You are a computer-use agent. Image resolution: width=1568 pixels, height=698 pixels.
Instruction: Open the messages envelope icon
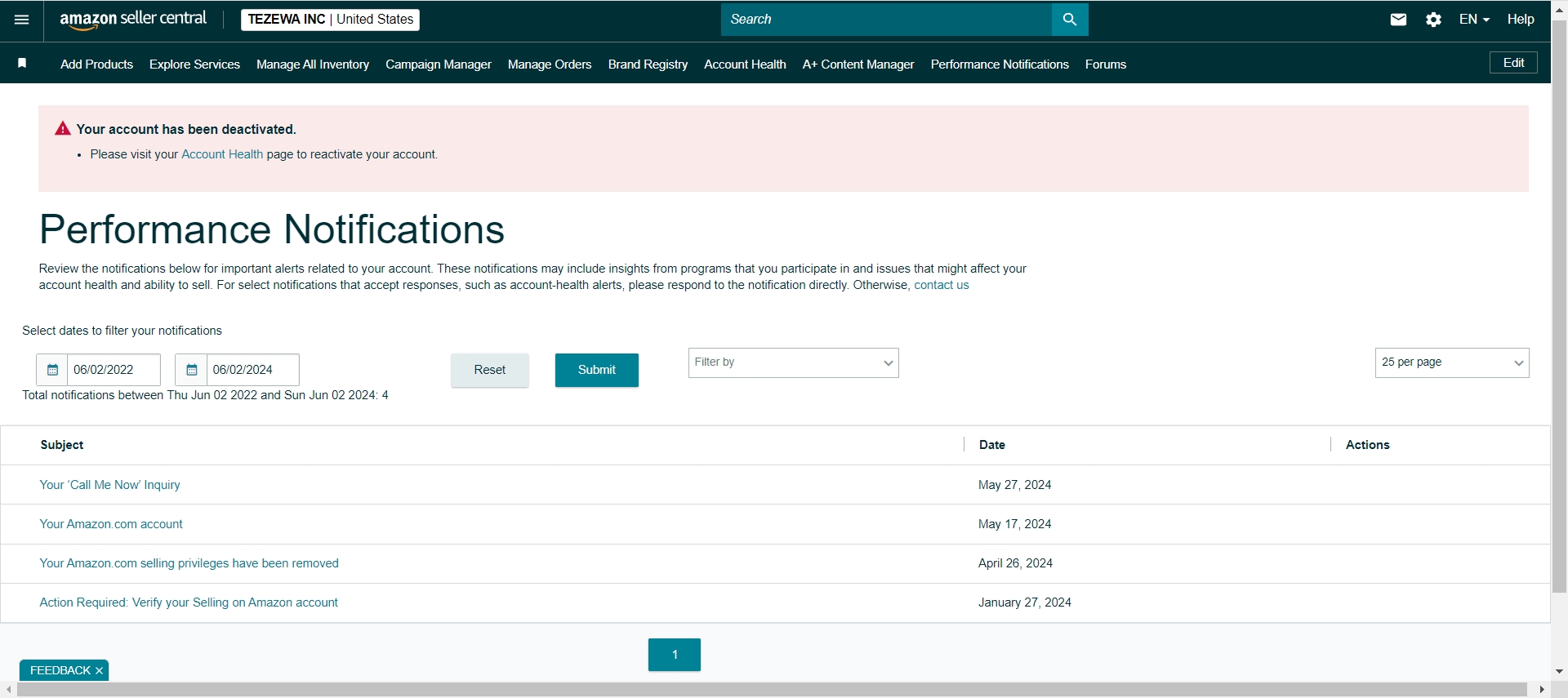pos(1398,20)
